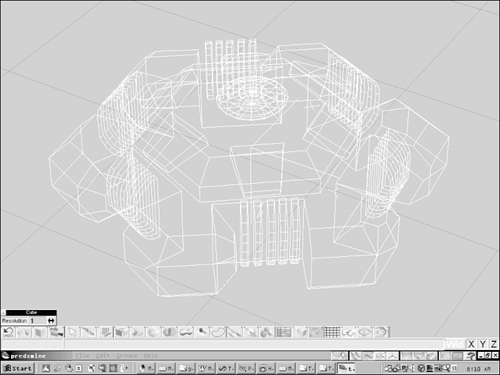Open the table-like object info panel icon
This screenshot has width=500, height=375.
tap(284, 332)
